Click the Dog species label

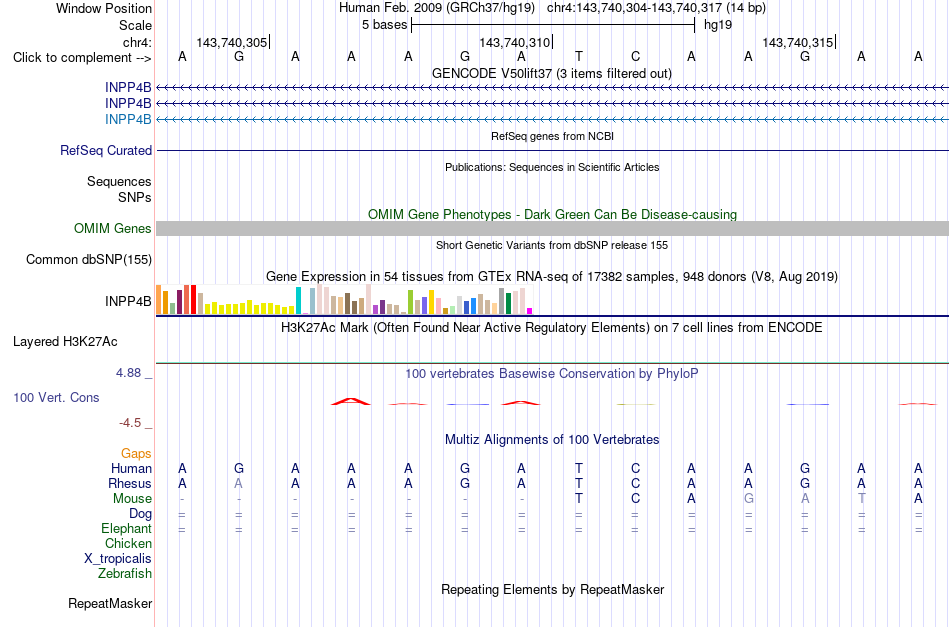tap(140, 514)
